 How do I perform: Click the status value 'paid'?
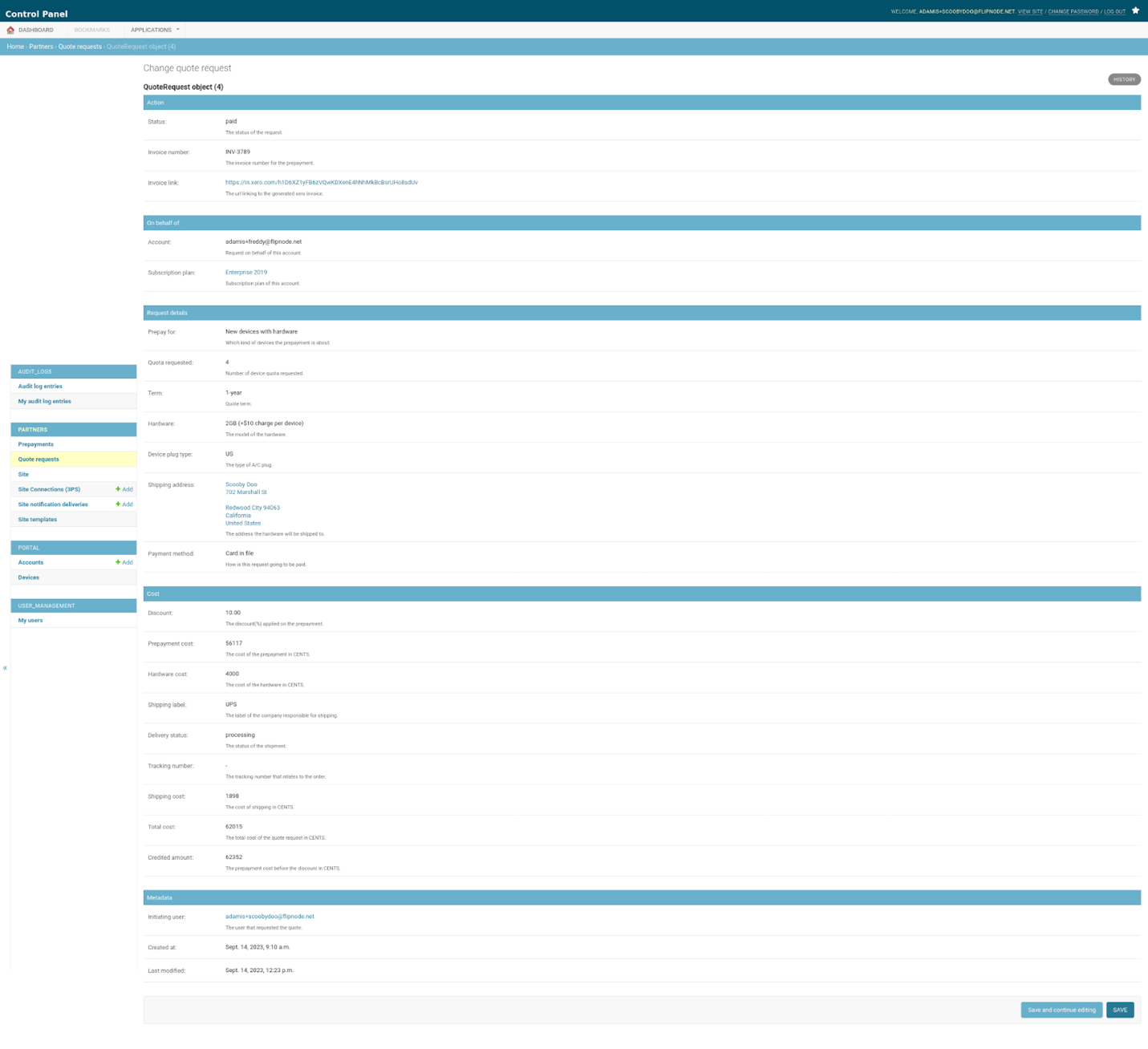[x=231, y=121]
